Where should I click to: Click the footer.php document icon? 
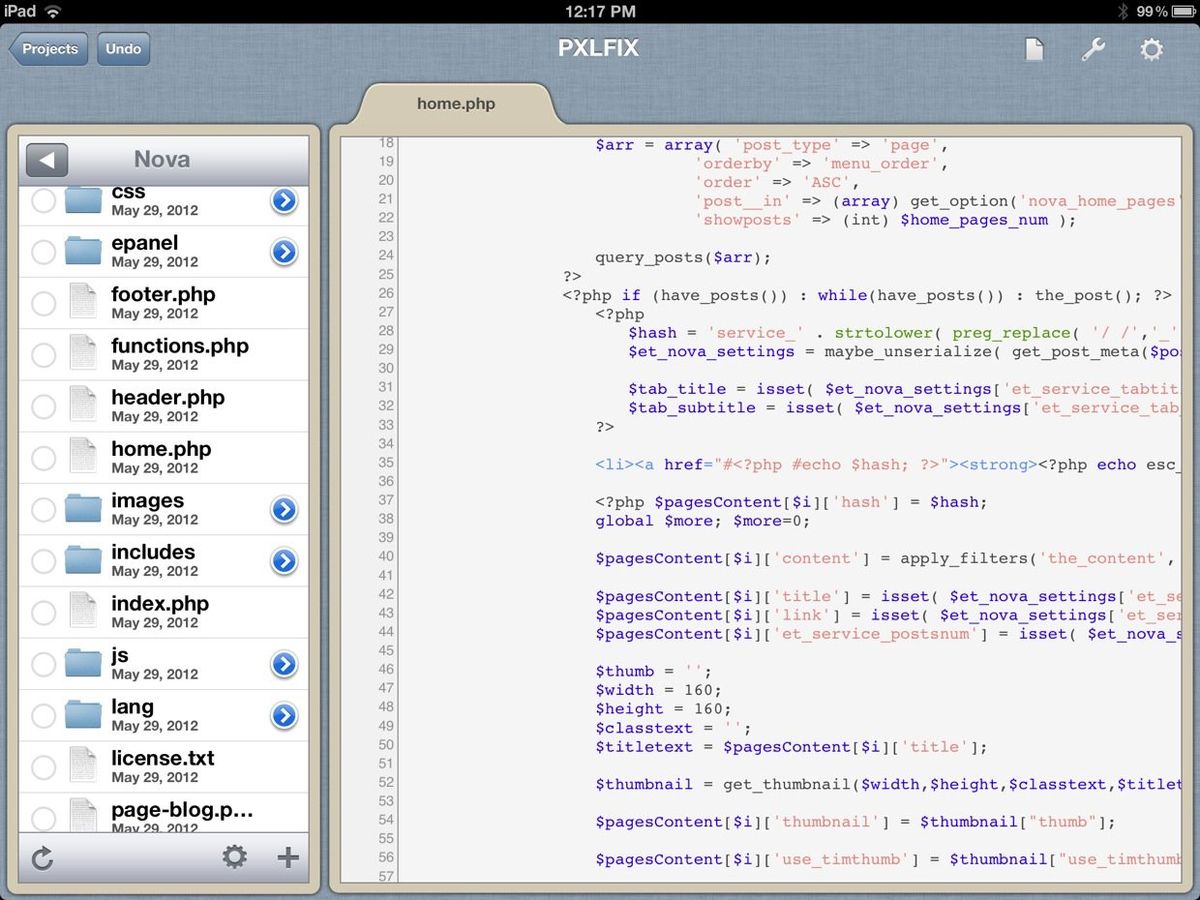(x=84, y=302)
